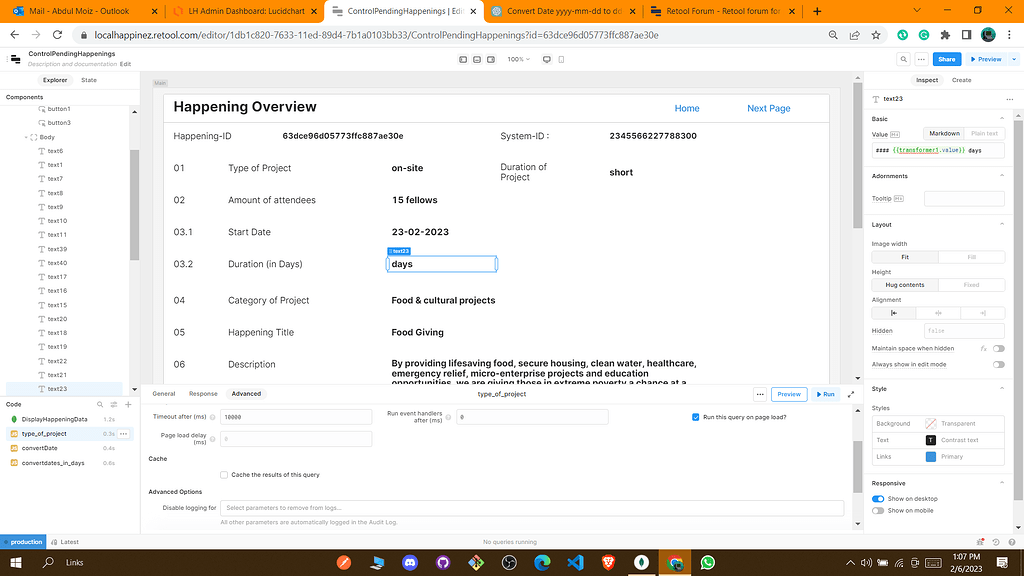Click the search magnifier icon in top toolbar
Screen dimensions: 1024x576
pyautogui.click(x=902, y=59)
